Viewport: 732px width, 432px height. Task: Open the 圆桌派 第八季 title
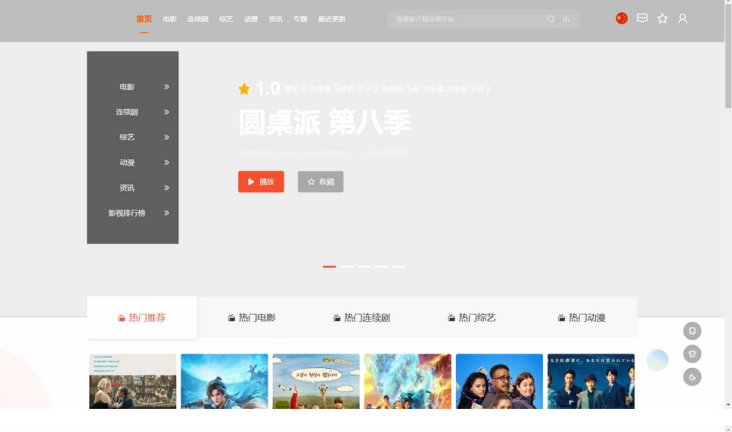[x=325, y=122]
